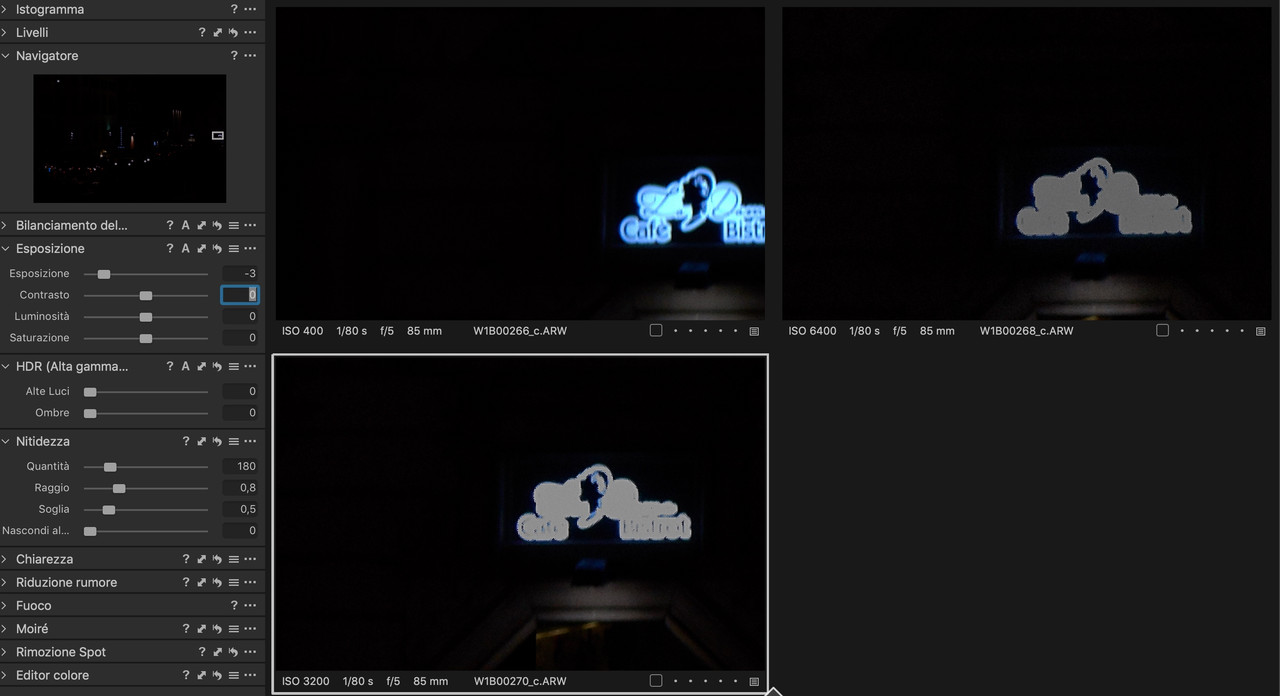Click the Ombre slider handle
Viewport: 1280px width, 696px height.
(90, 413)
